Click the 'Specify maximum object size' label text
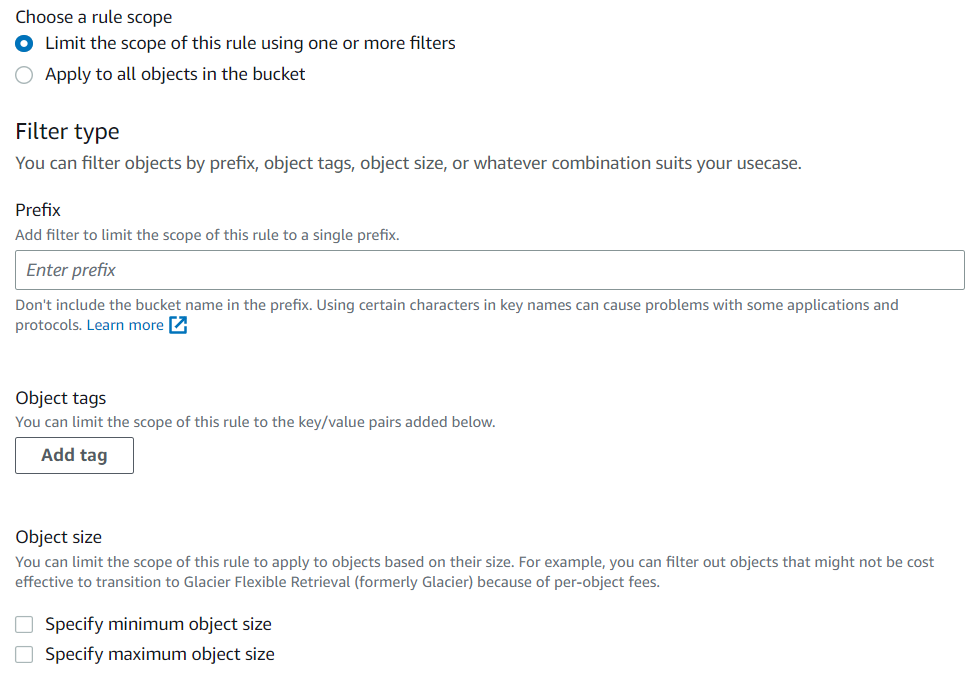This screenshot has width=975, height=677. coord(160,654)
